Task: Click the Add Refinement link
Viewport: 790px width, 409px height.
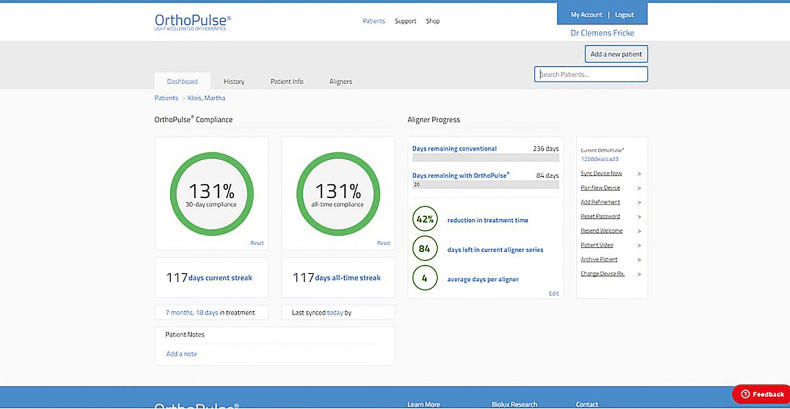Action: pos(600,202)
